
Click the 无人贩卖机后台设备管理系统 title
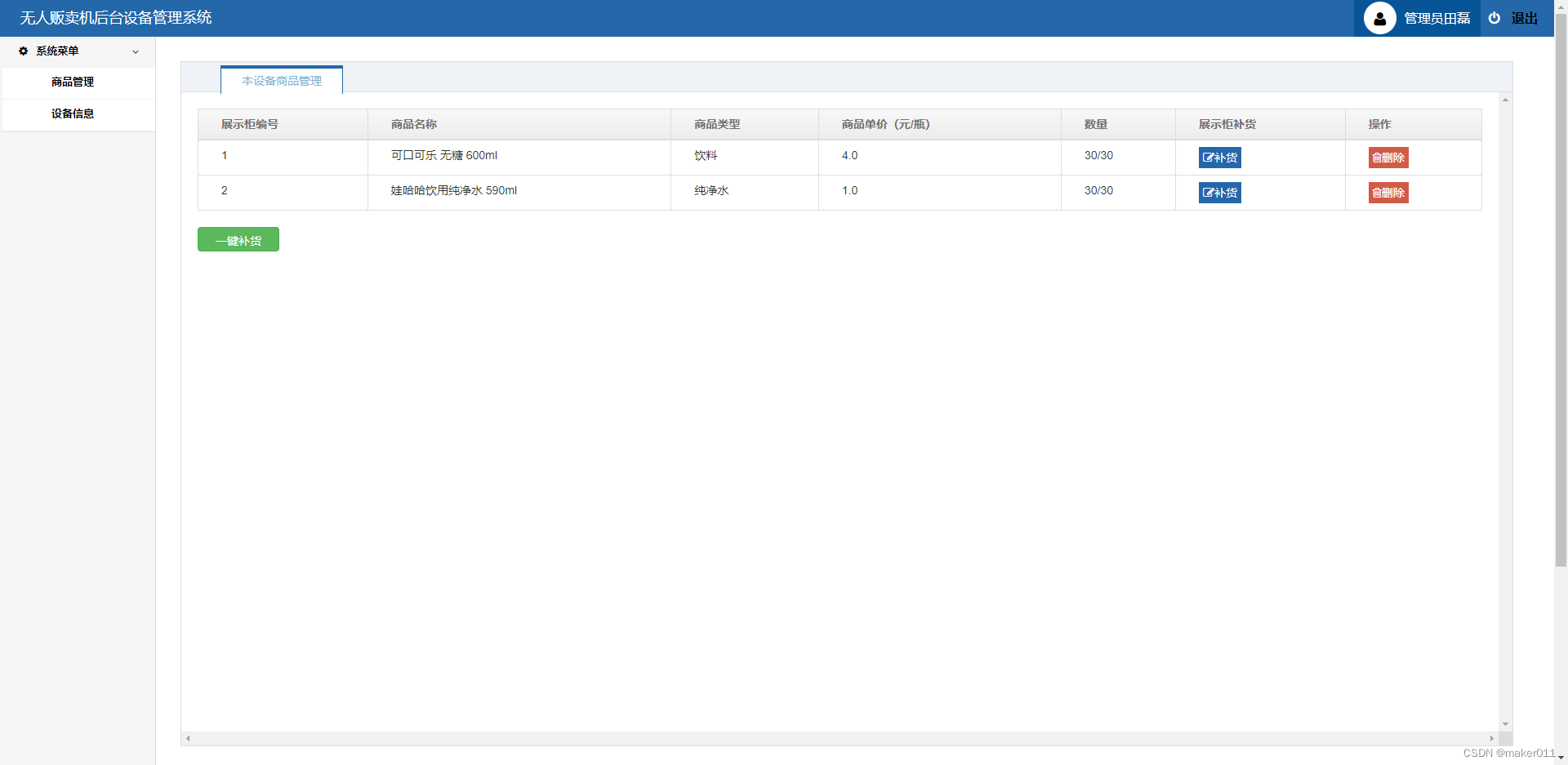(x=116, y=18)
